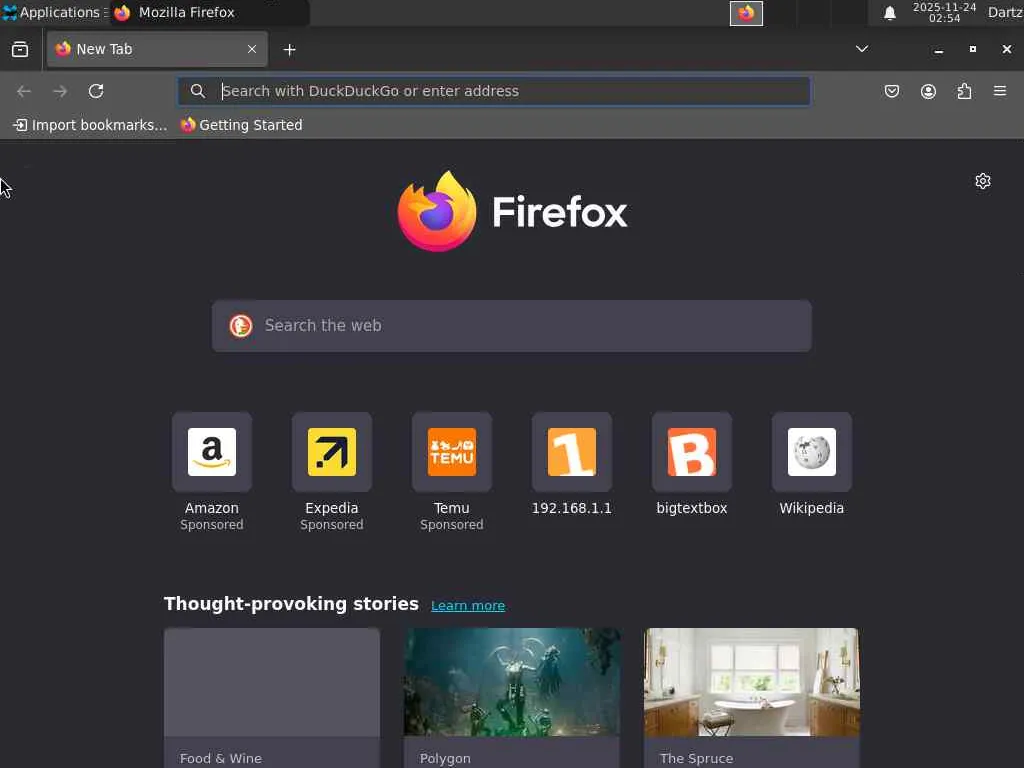Click the Dartz user label in panel
Viewport: 1024px width, 768px height.
pyautogui.click(x=1005, y=12)
